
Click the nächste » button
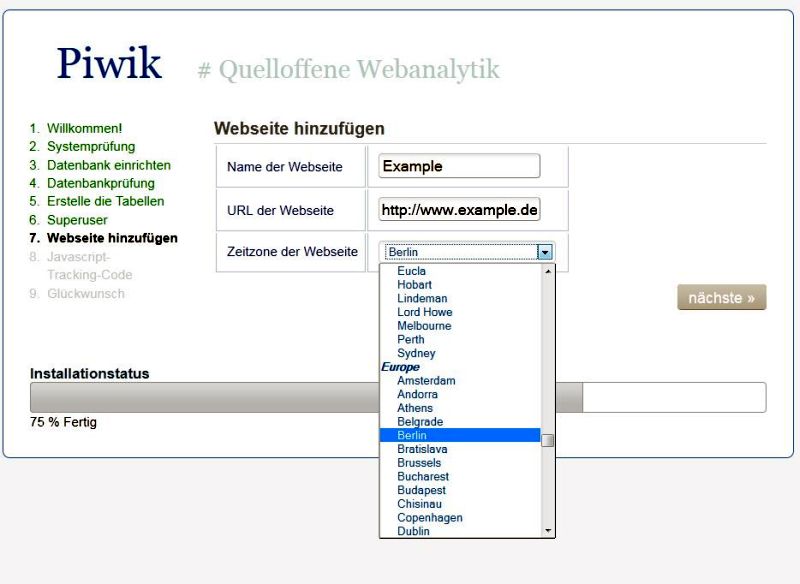click(721, 297)
